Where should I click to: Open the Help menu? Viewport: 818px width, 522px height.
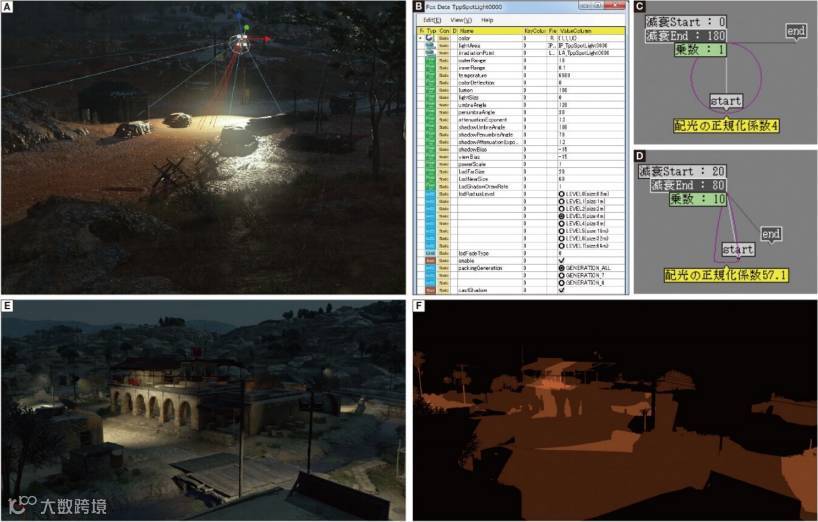point(487,20)
